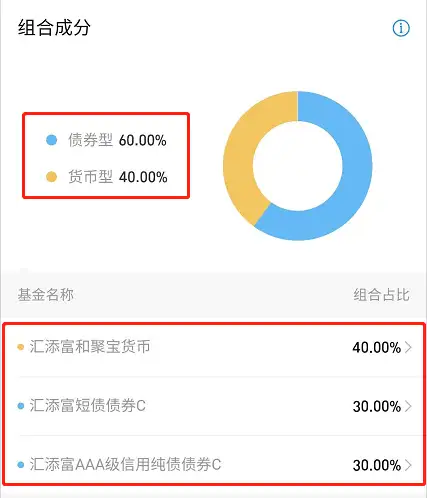
Task: Click the 40.00% value of 汇添富和聚宝货币
Action: point(377,347)
